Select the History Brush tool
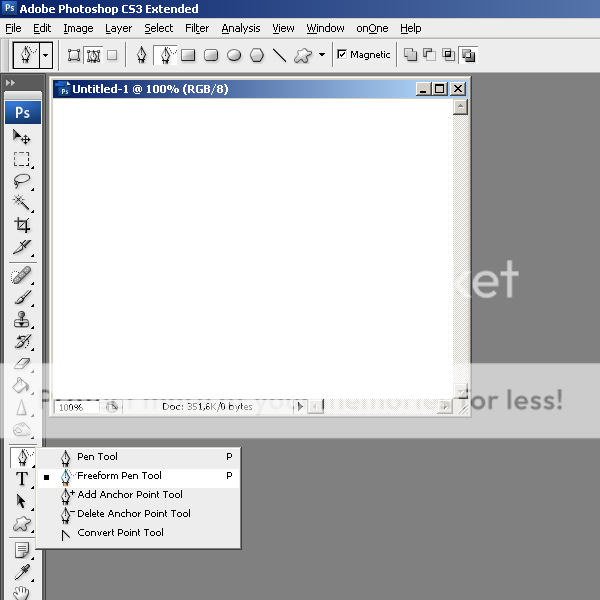 tap(21, 341)
